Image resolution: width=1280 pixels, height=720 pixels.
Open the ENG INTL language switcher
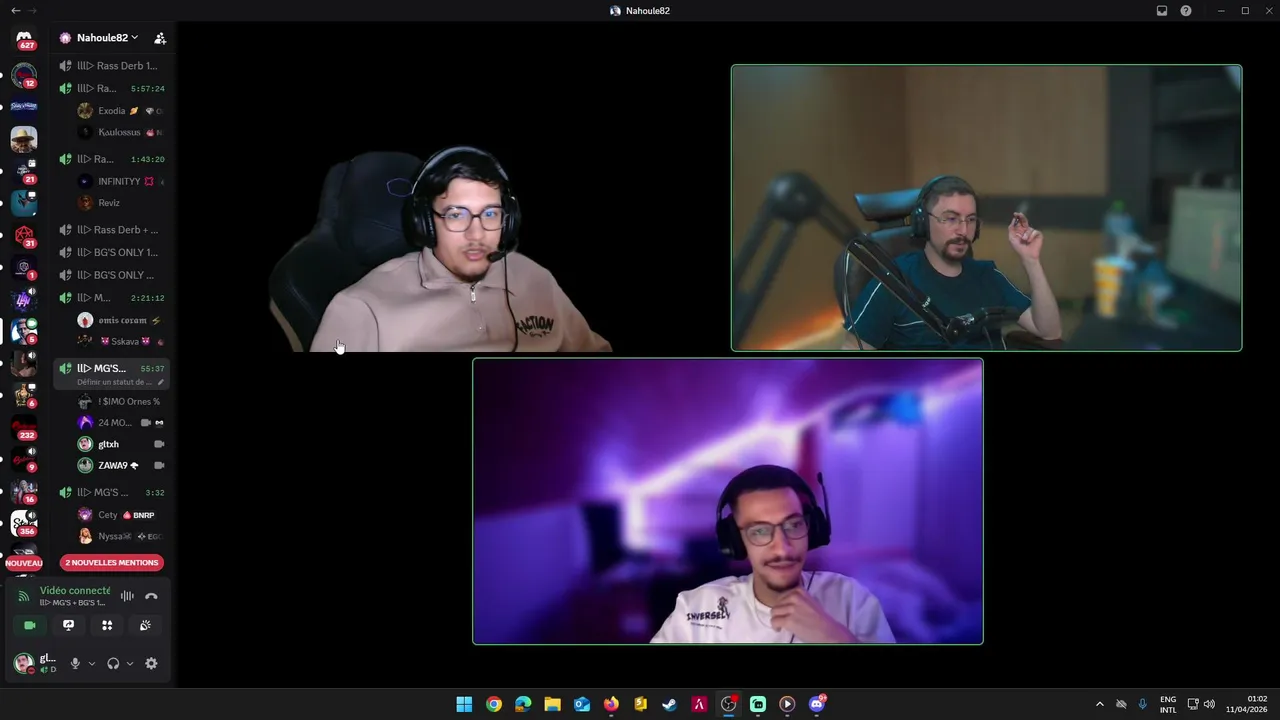coord(1168,704)
